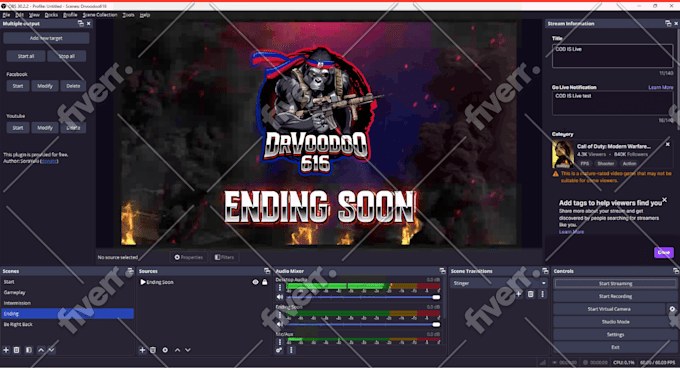Open Desktop Audio three-dot options menu
Screen dimensions: 680x368
click(280, 287)
